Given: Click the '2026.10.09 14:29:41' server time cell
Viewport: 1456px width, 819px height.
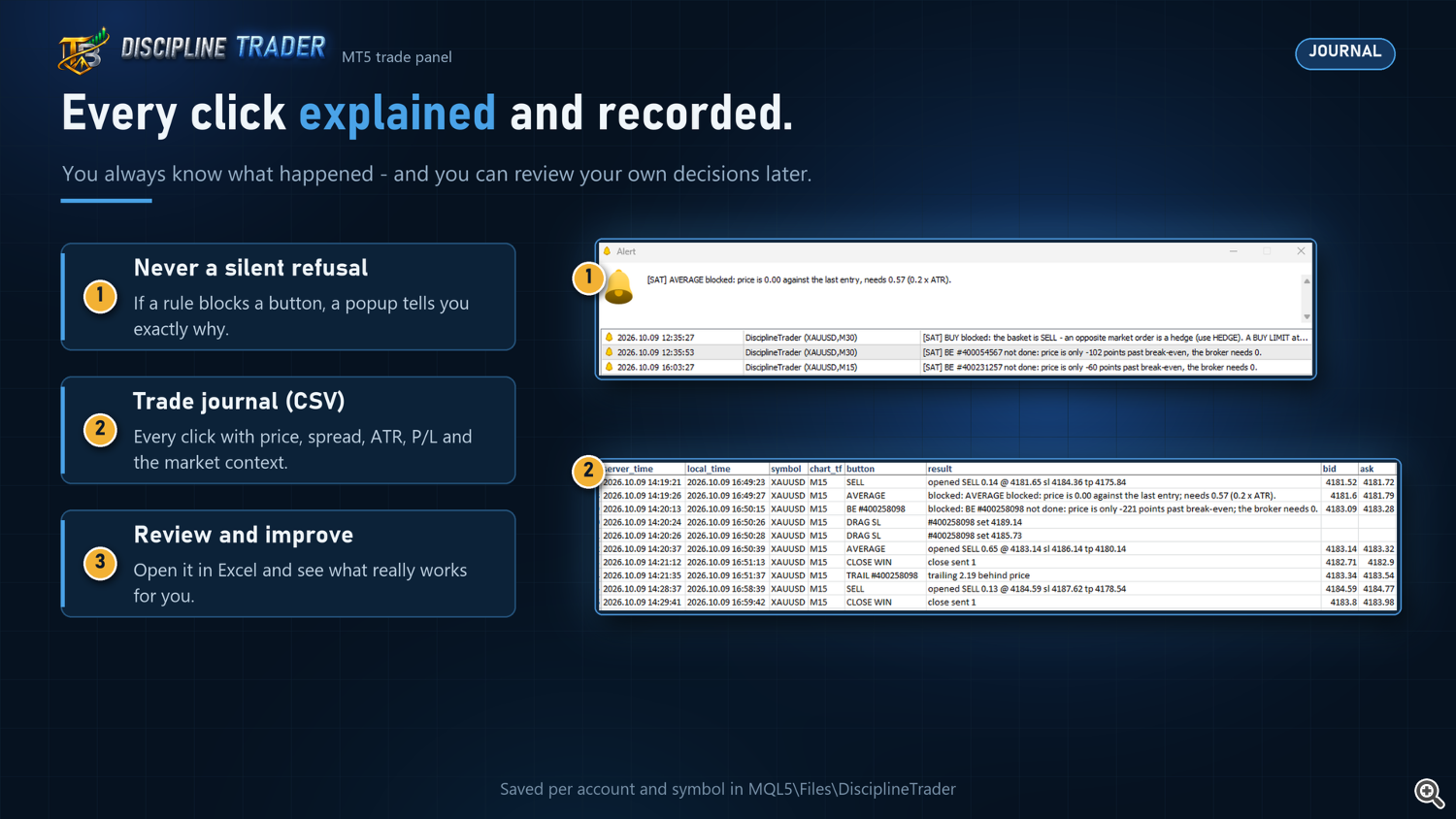Looking at the screenshot, I should tap(642, 603).
